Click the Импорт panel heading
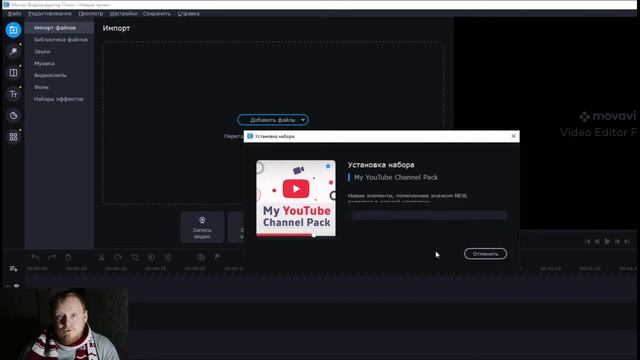This screenshot has height=360, width=640. coord(116,28)
